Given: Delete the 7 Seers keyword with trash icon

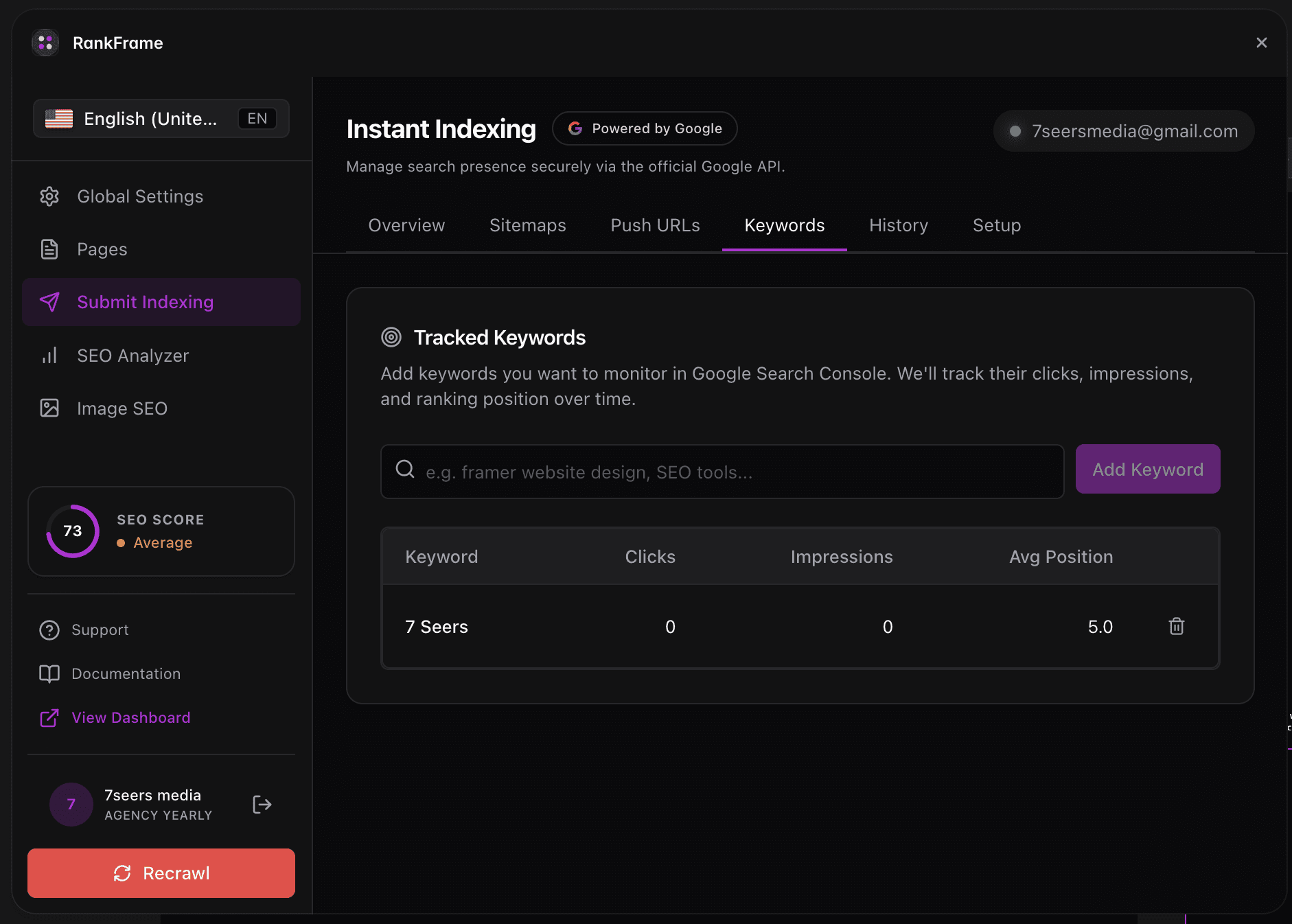Looking at the screenshot, I should 1177,626.
